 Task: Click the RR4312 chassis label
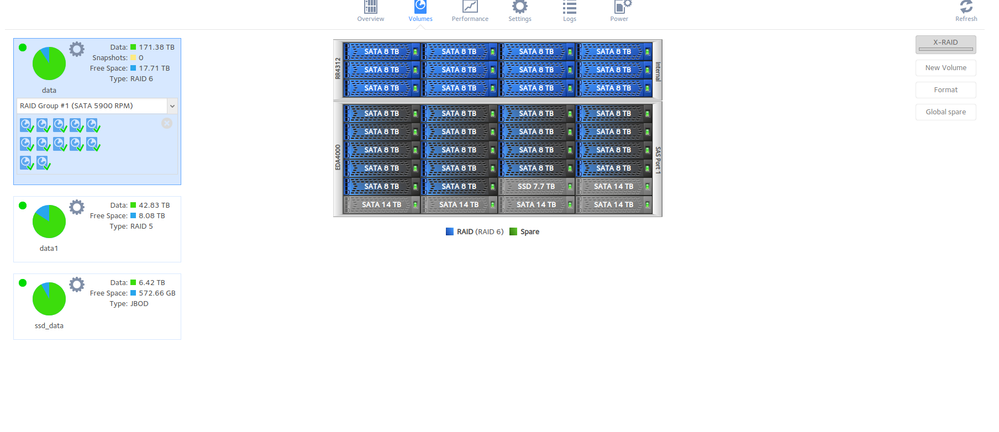(338, 69)
